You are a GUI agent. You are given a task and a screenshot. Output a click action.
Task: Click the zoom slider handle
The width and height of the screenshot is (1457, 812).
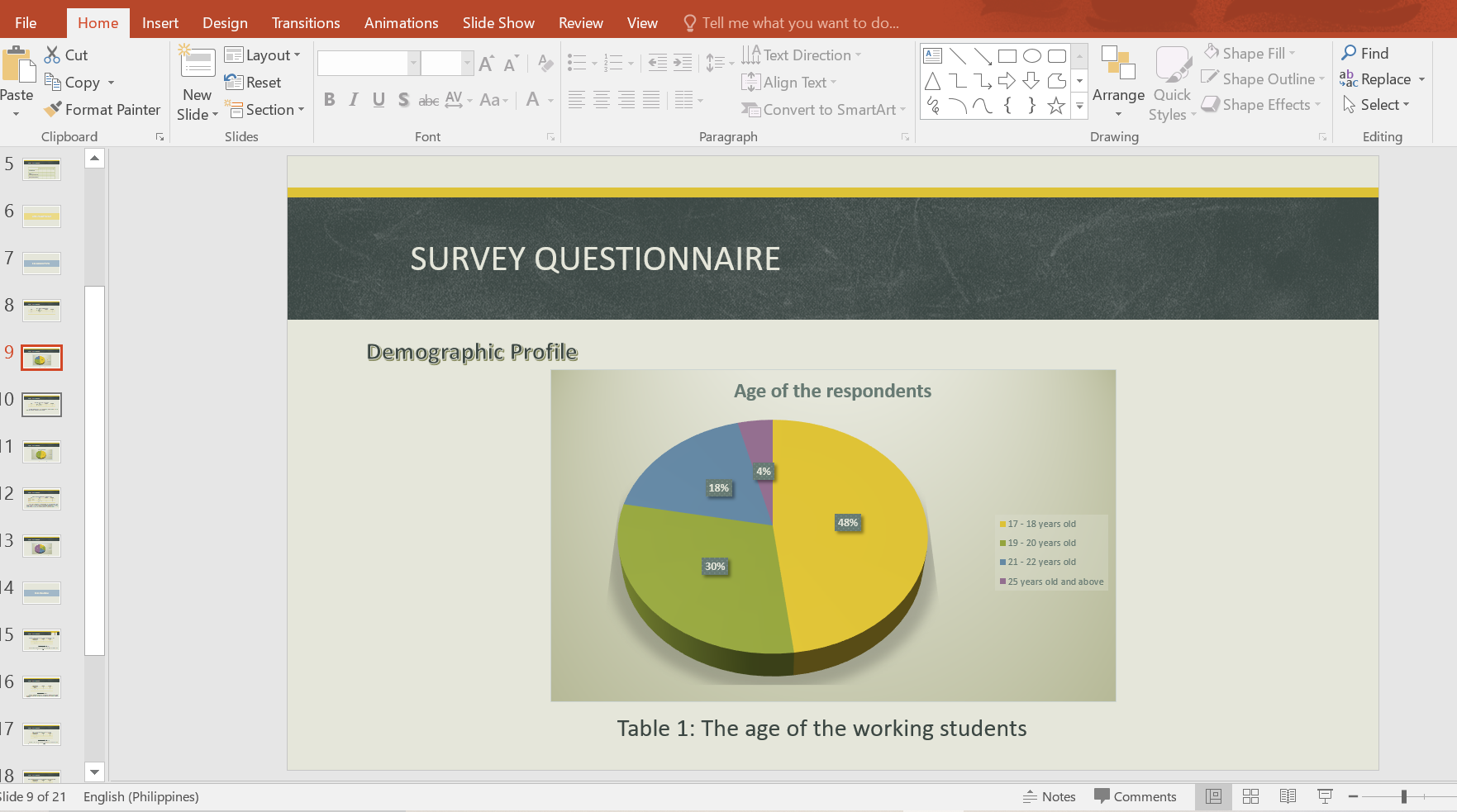1403,796
